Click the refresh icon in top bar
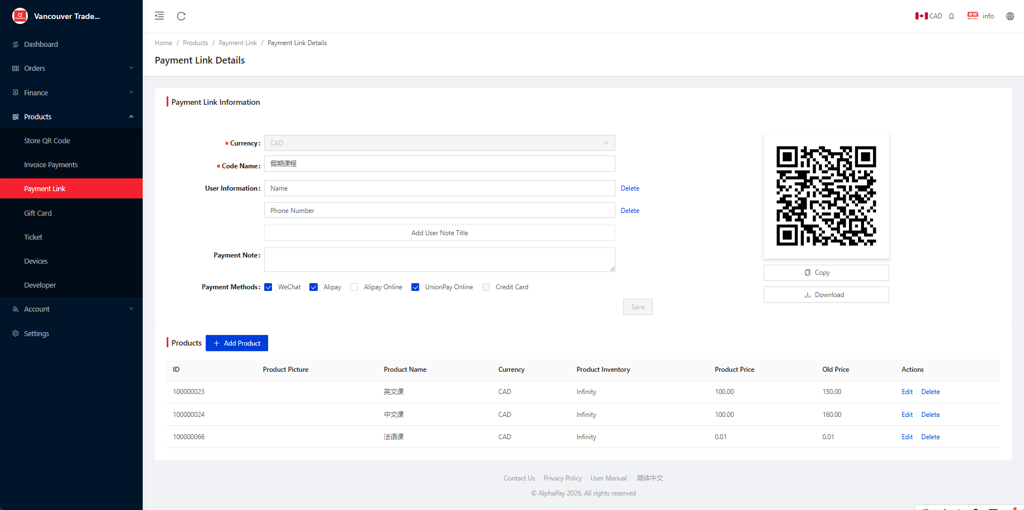Viewport: 1024px width, 510px height. [x=181, y=16]
